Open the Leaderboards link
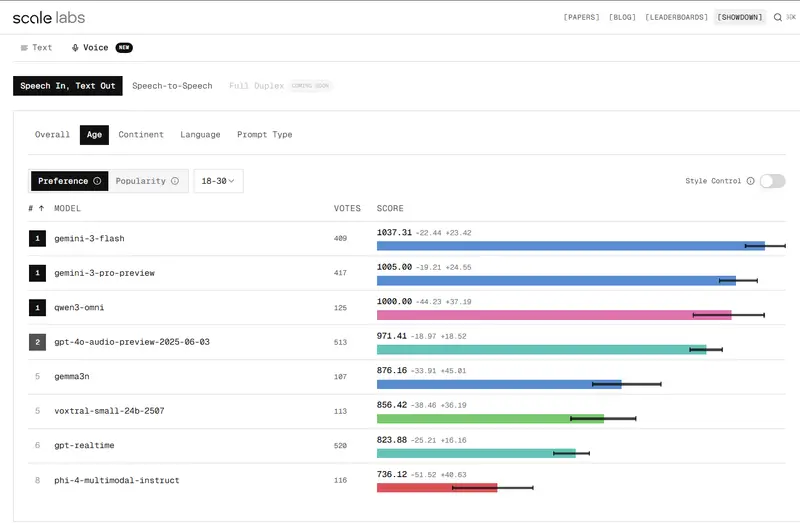 [676, 17]
